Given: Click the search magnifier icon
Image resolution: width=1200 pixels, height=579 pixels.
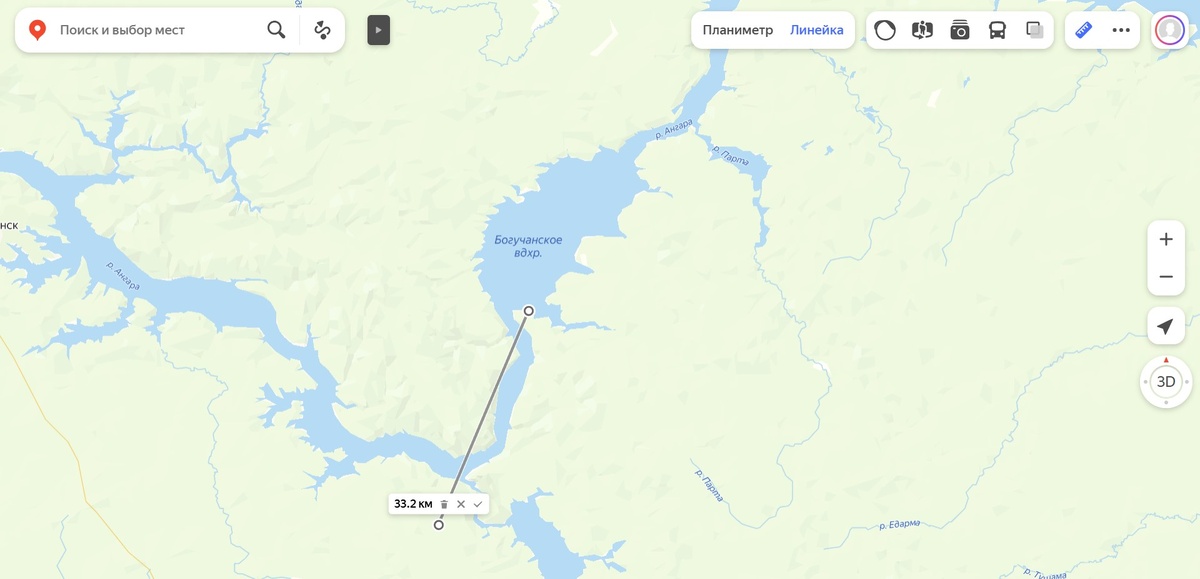Looking at the screenshot, I should tap(276, 30).
